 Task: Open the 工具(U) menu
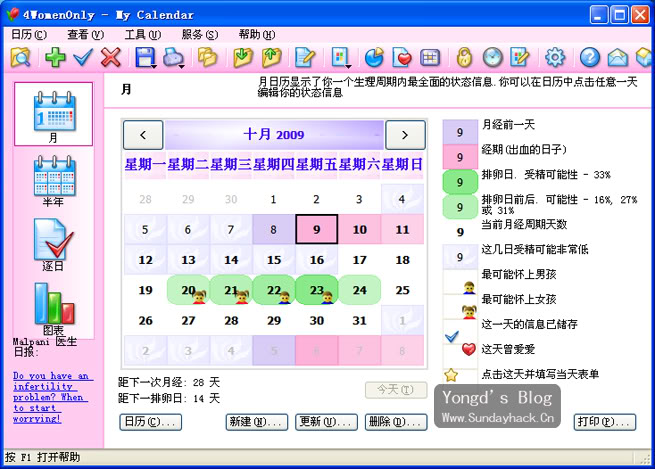point(142,34)
